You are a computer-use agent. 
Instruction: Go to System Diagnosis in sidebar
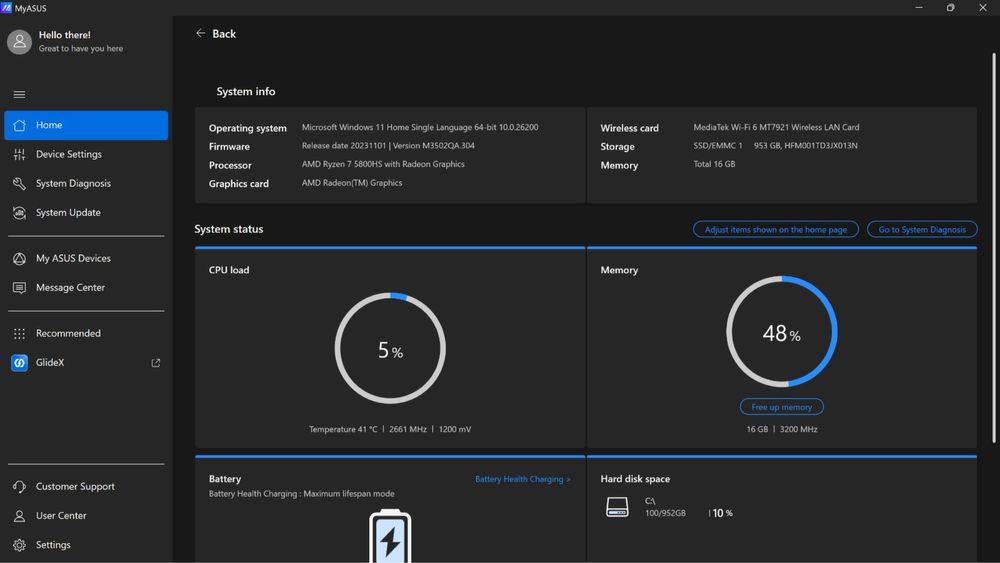coord(86,184)
